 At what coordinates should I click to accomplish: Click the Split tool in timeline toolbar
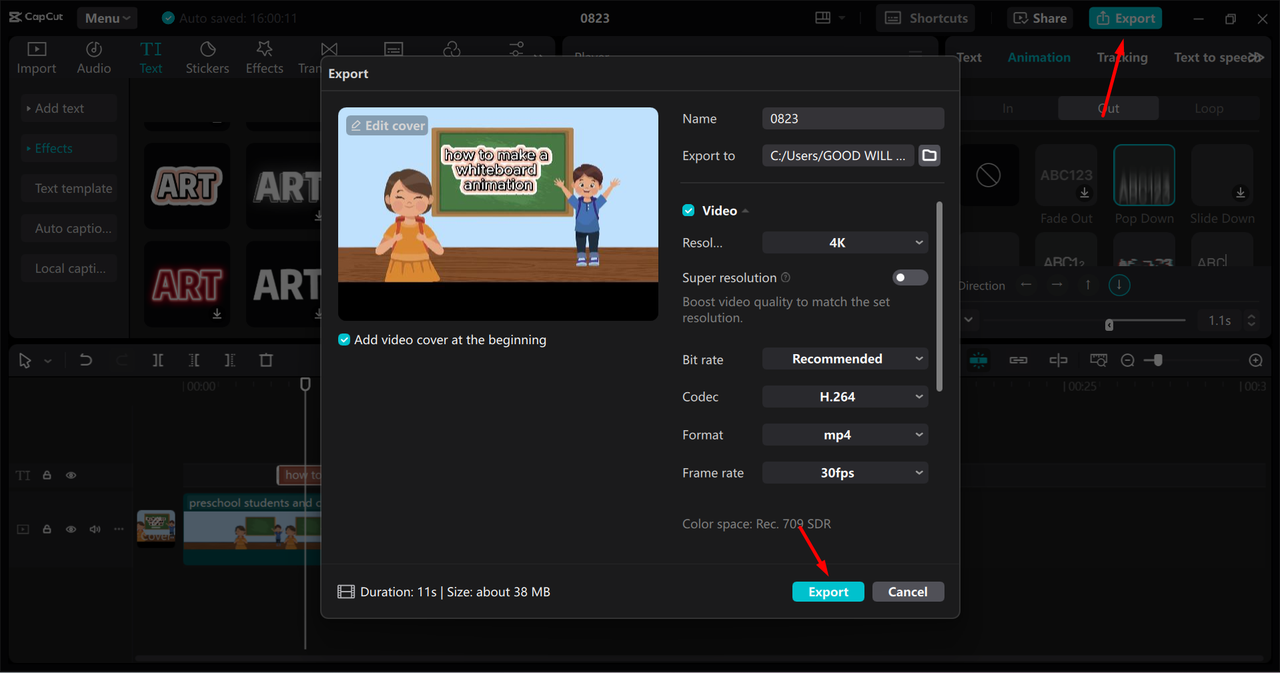(158, 360)
